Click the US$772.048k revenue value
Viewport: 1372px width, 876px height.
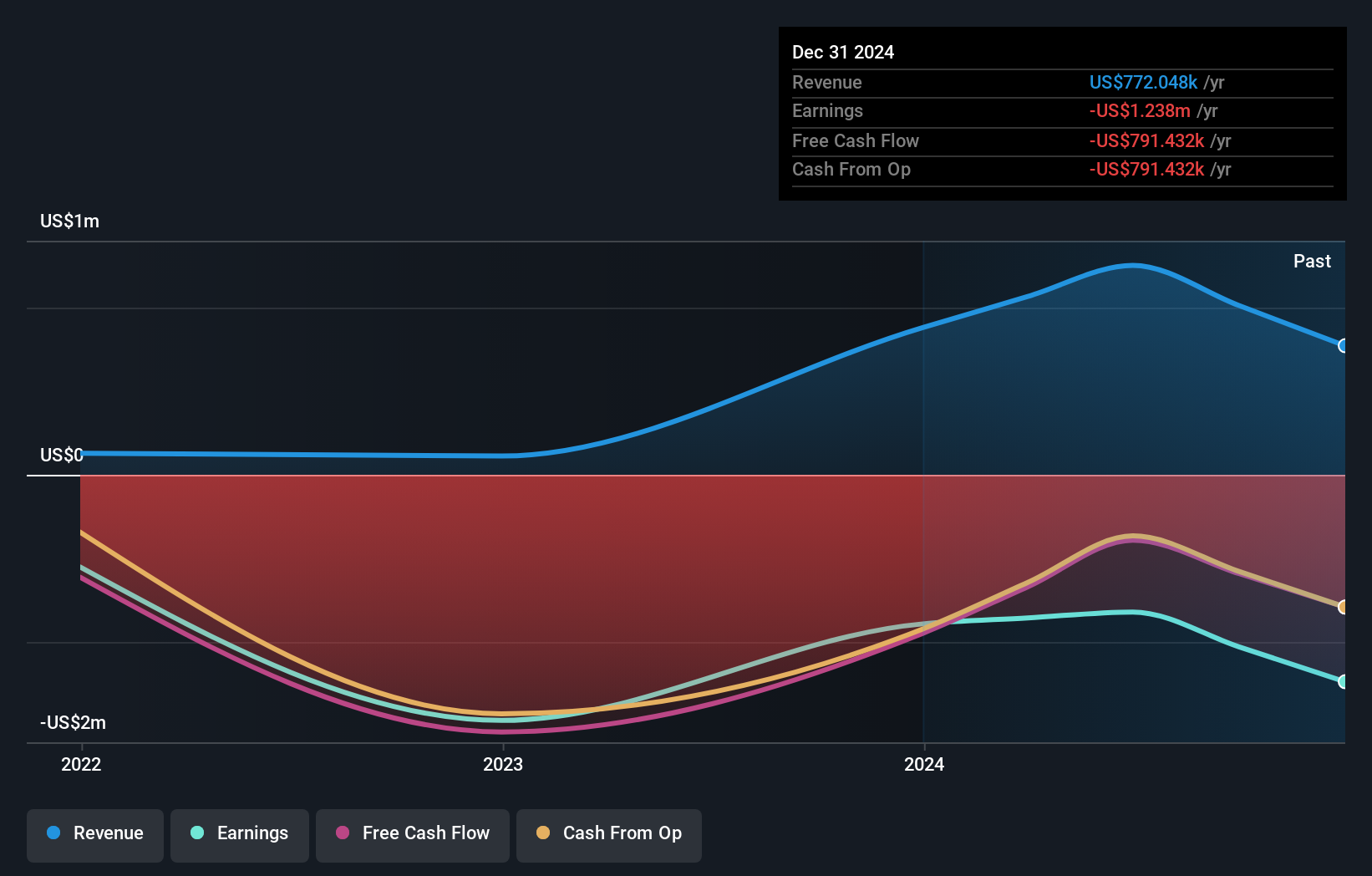(x=1143, y=82)
